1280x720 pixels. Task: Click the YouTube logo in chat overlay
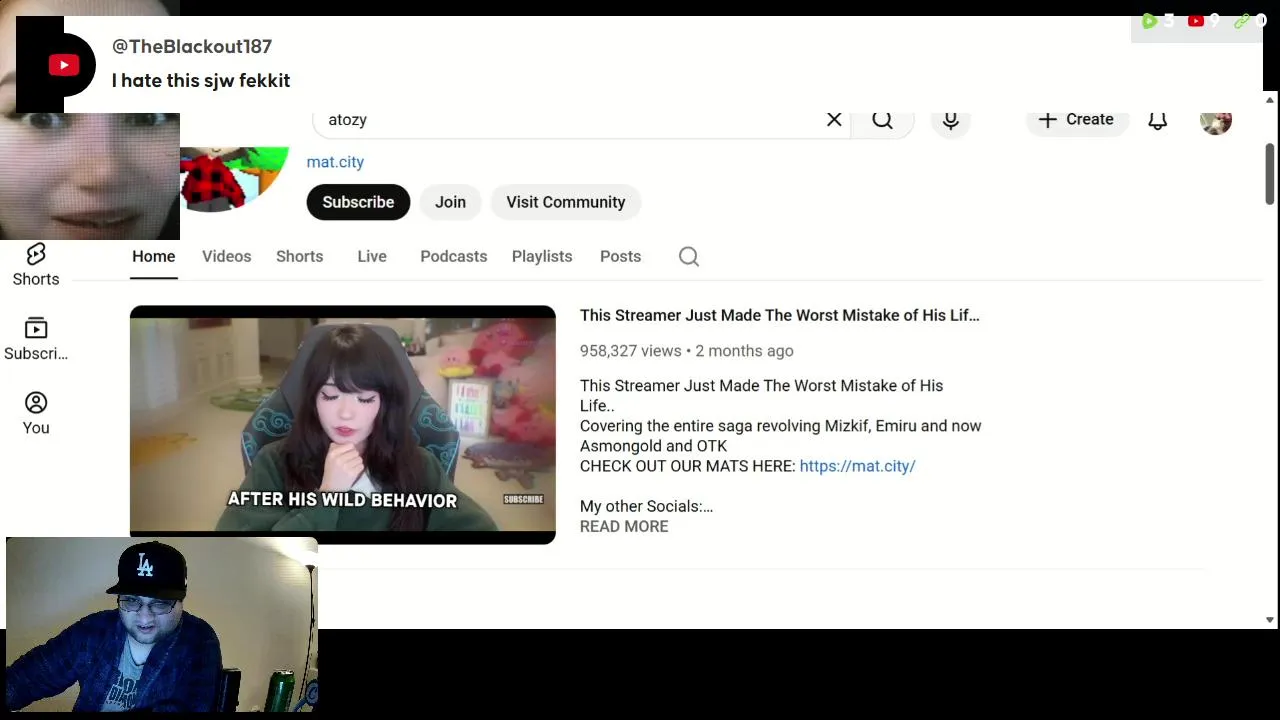(x=64, y=66)
